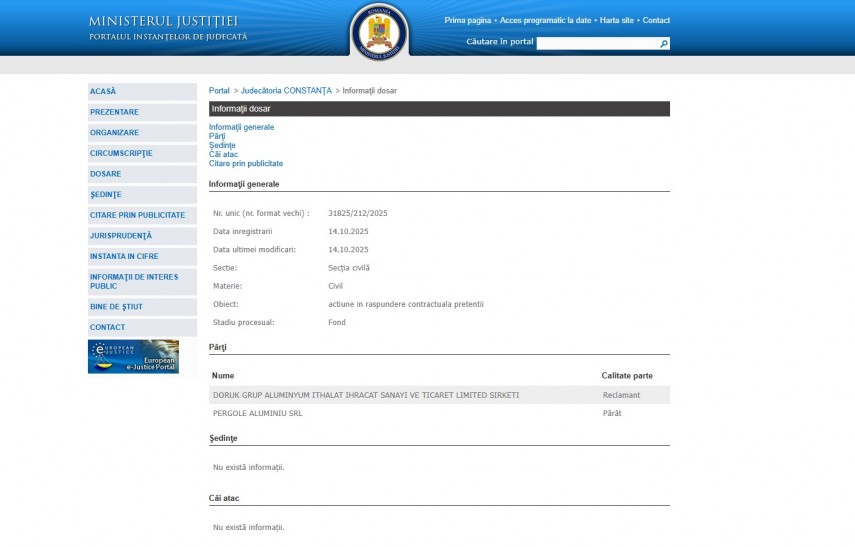Click the search magnifier icon in portal search
This screenshot has width=855, height=547.
tap(663, 44)
